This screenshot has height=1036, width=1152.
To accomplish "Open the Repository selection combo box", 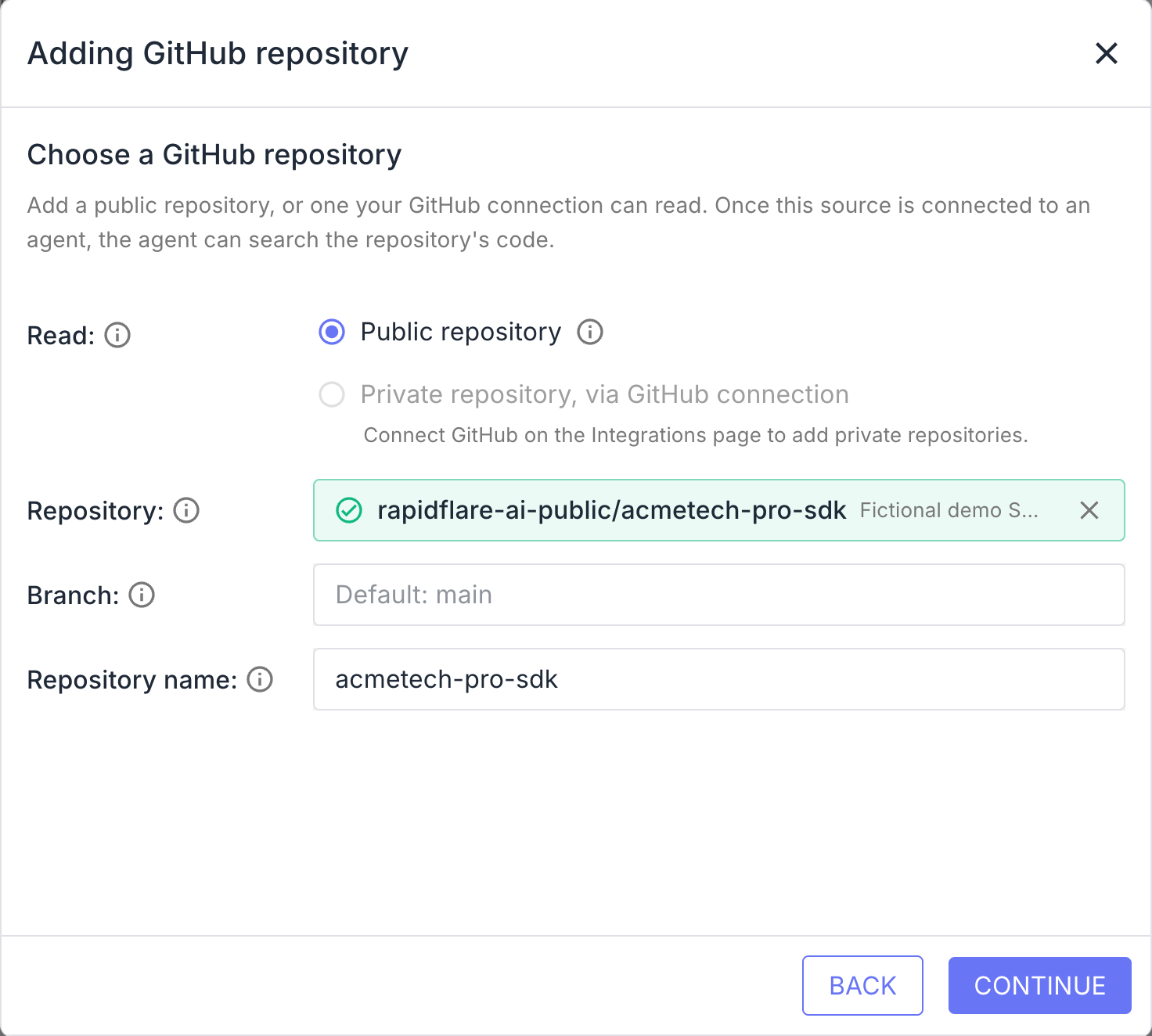I will (x=718, y=510).
